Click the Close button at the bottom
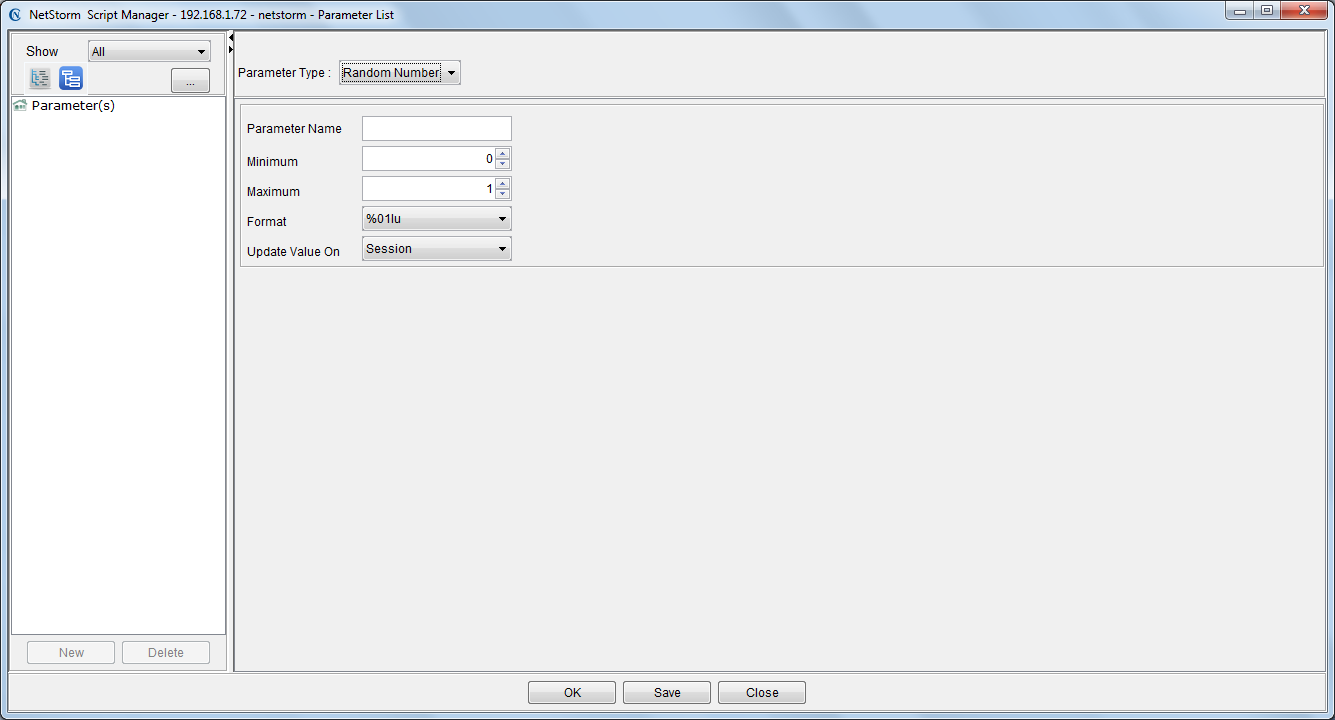 (x=762, y=693)
